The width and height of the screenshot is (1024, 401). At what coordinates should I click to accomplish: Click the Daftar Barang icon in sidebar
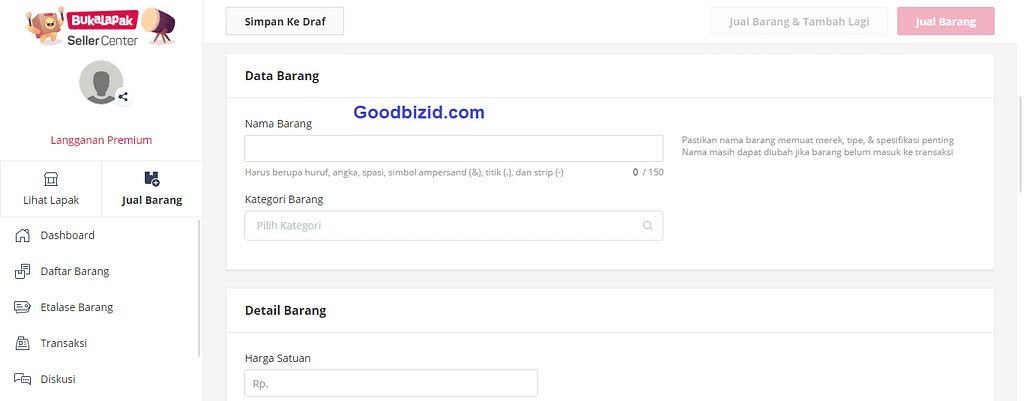pyautogui.click(x=22, y=271)
